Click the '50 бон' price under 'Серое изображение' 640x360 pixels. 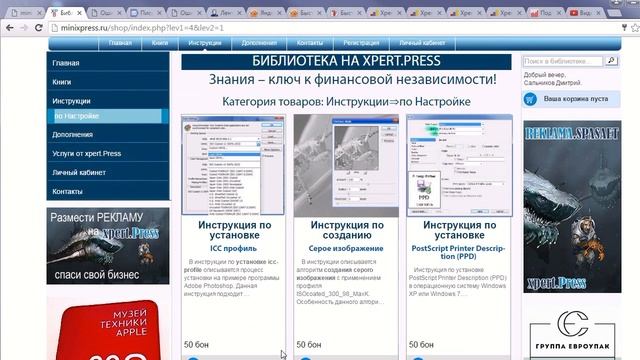[x=309, y=345]
